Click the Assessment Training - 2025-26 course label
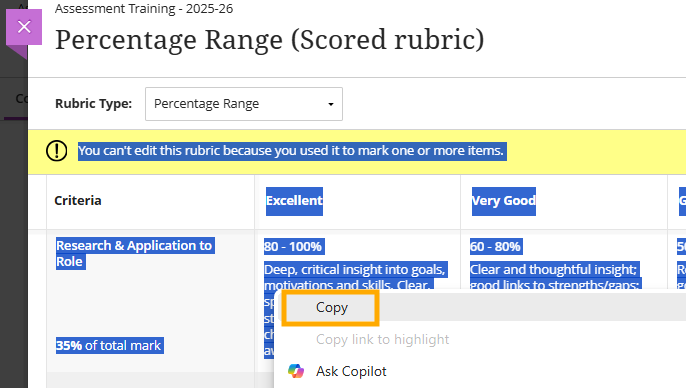The height and width of the screenshot is (388, 686). pyautogui.click(x=144, y=8)
